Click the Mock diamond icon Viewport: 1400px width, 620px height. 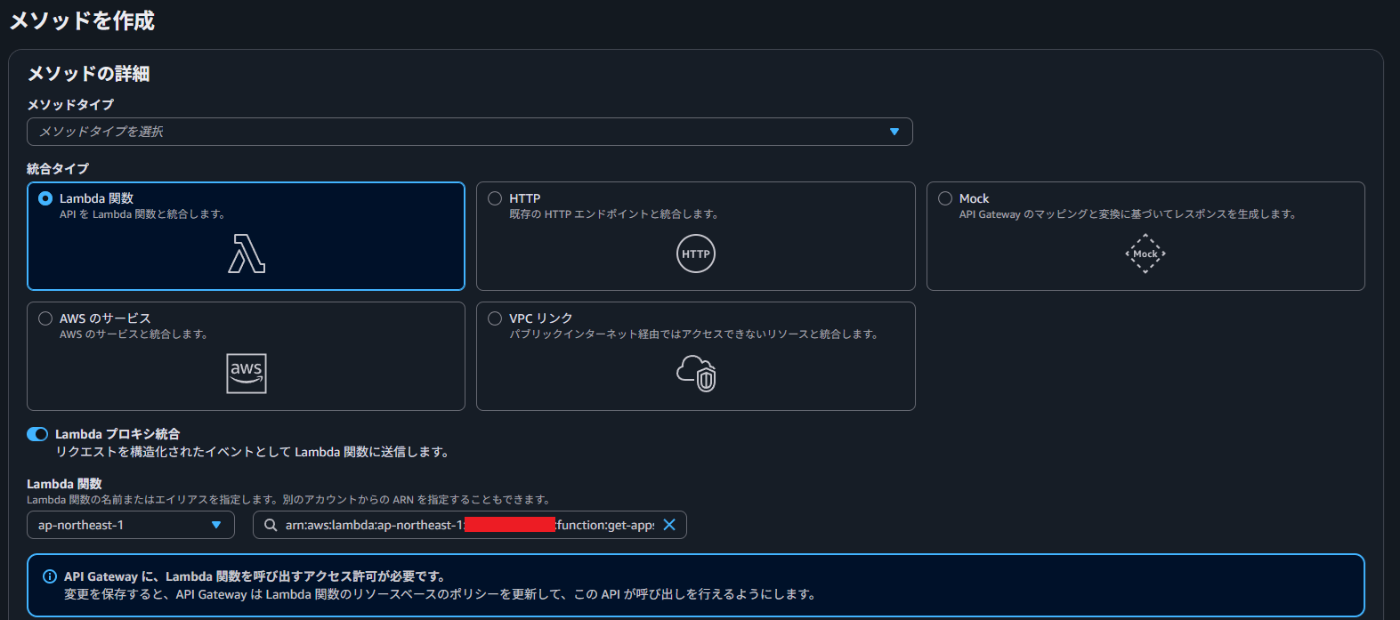tap(1145, 254)
